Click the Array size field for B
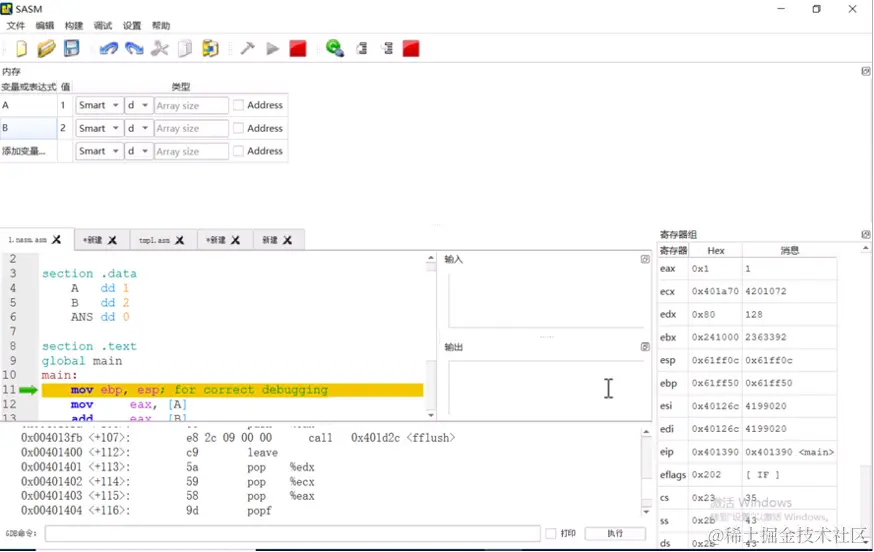The width and height of the screenshot is (874, 552). tap(191, 128)
